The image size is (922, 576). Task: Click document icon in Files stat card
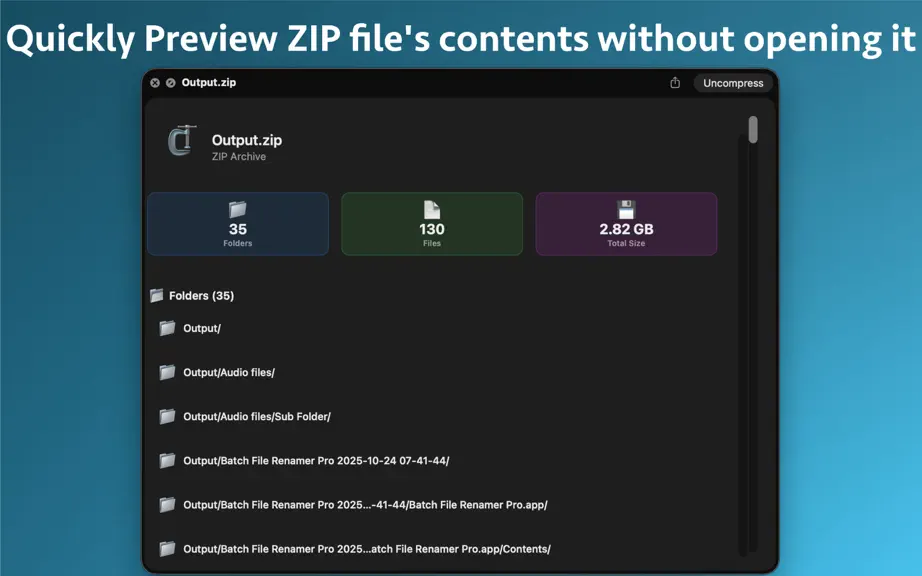tap(432, 209)
